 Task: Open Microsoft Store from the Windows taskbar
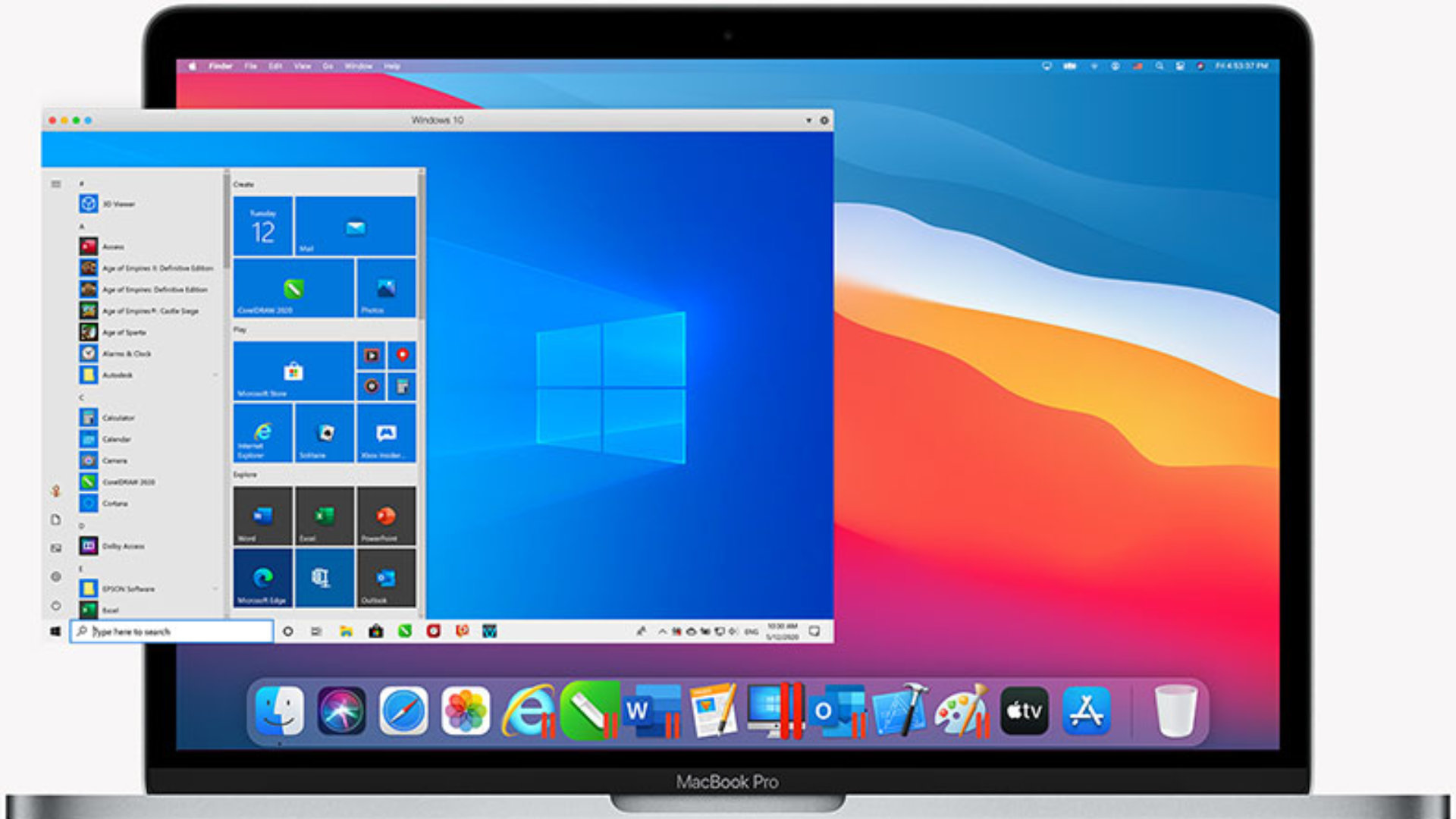pos(375,631)
